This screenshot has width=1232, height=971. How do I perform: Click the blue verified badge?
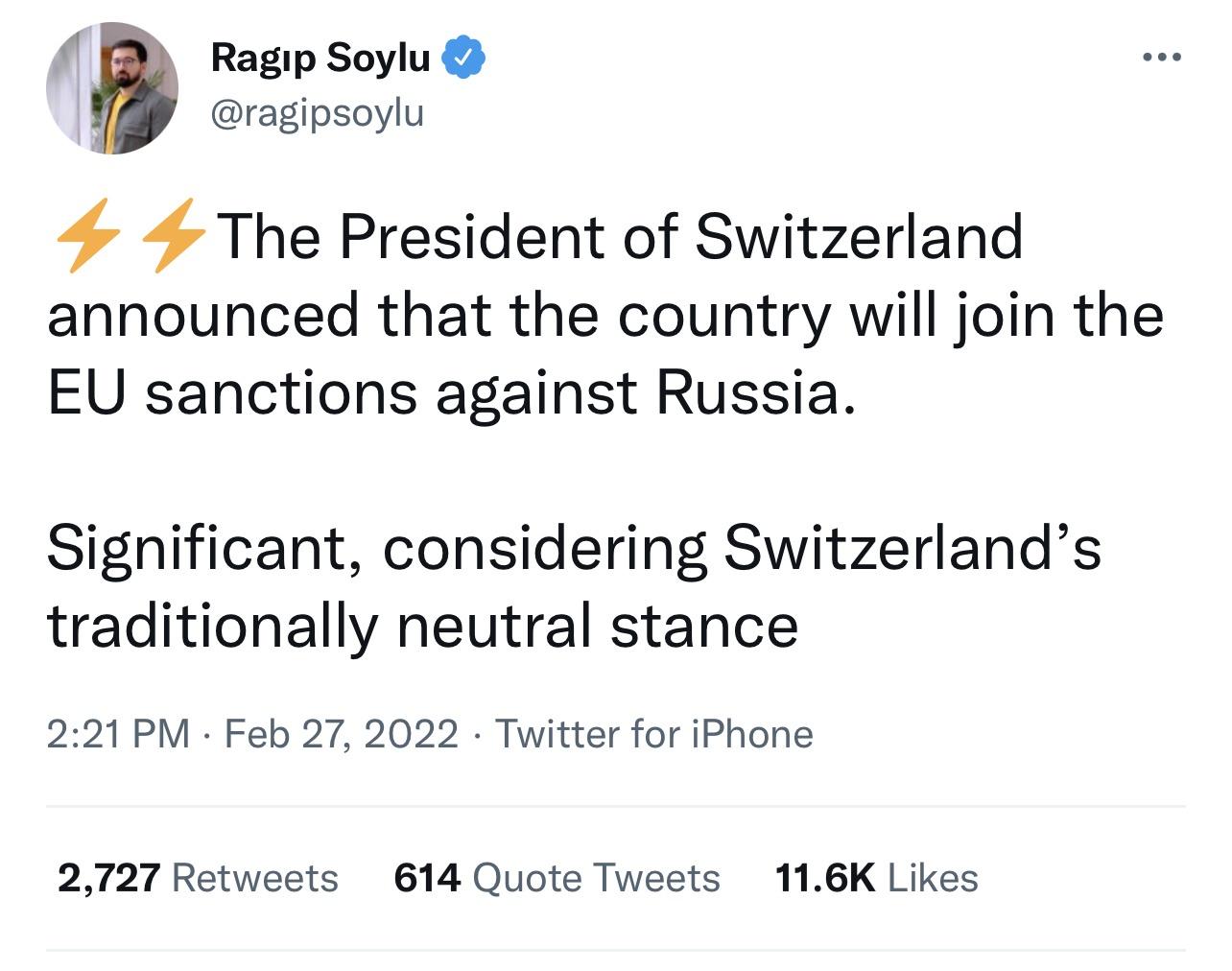463,57
